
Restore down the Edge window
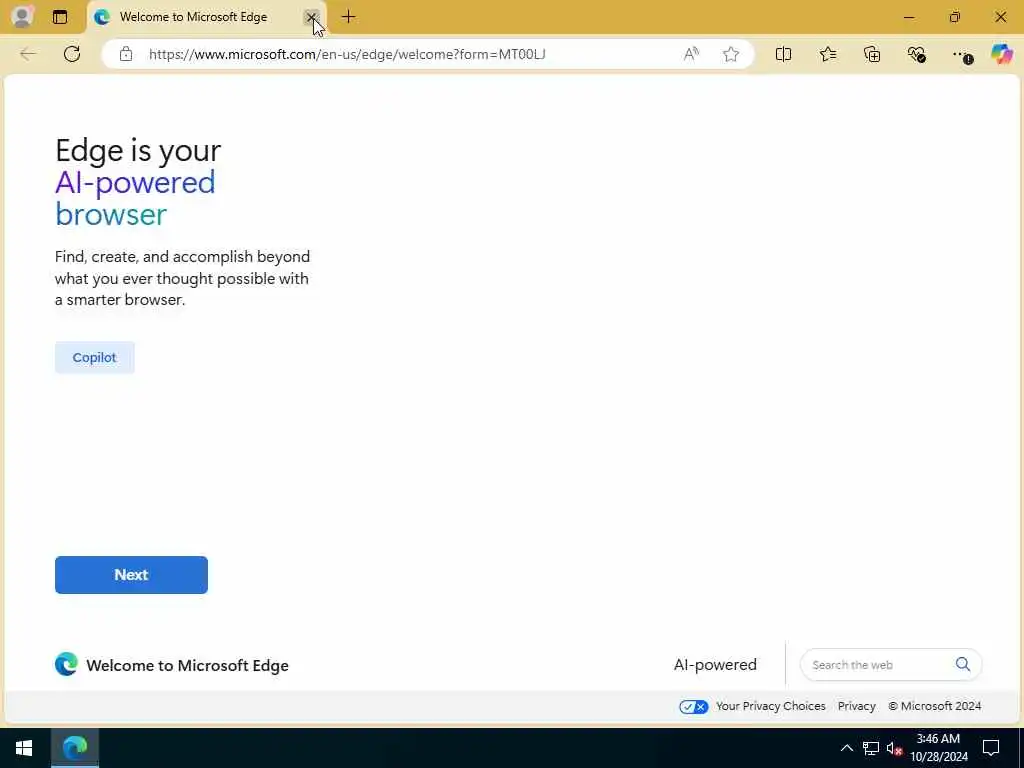click(x=955, y=17)
